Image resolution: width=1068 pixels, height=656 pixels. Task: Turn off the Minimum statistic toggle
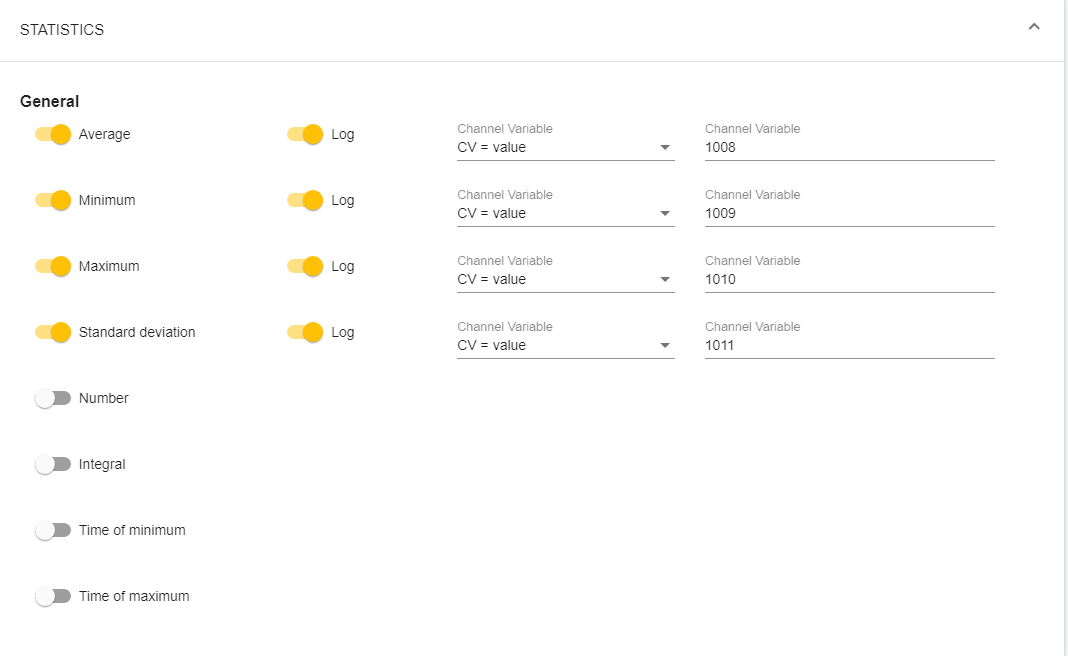pyautogui.click(x=53, y=200)
